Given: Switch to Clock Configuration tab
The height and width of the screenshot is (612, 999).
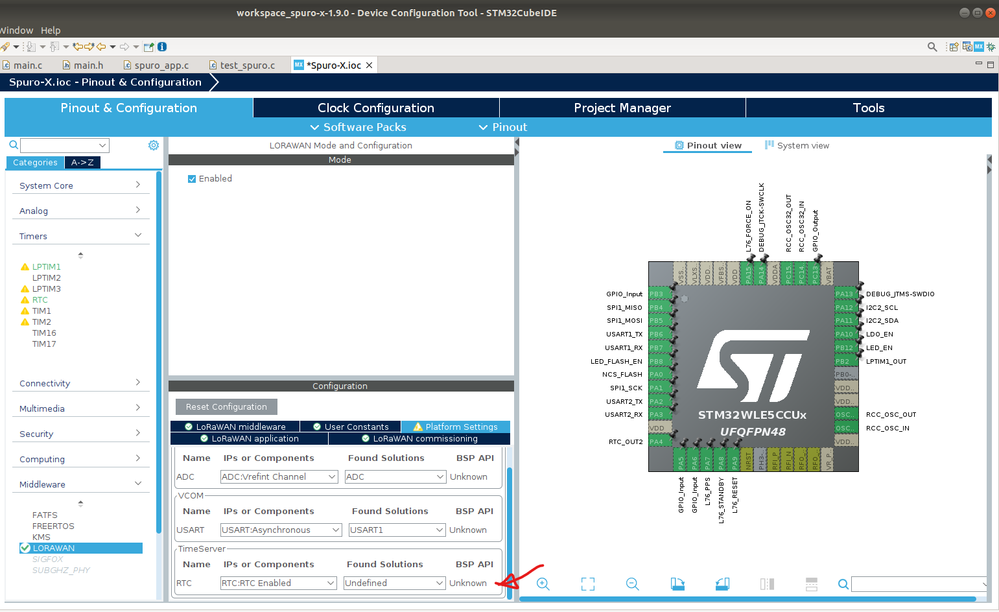Looking at the screenshot, I should pyautogui.click(x=376, y=108).
